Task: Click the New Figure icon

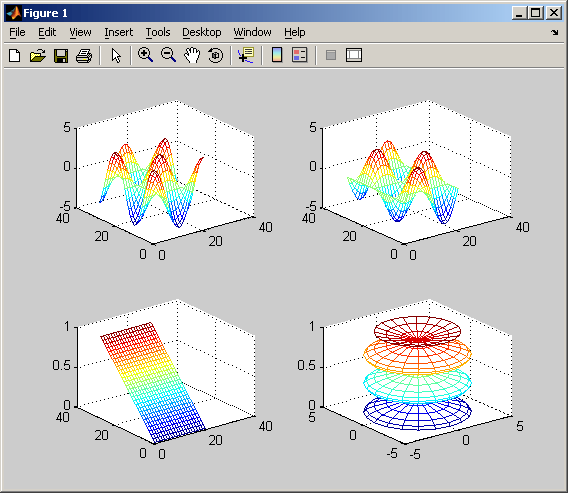Action: click(x=14, y=56)
